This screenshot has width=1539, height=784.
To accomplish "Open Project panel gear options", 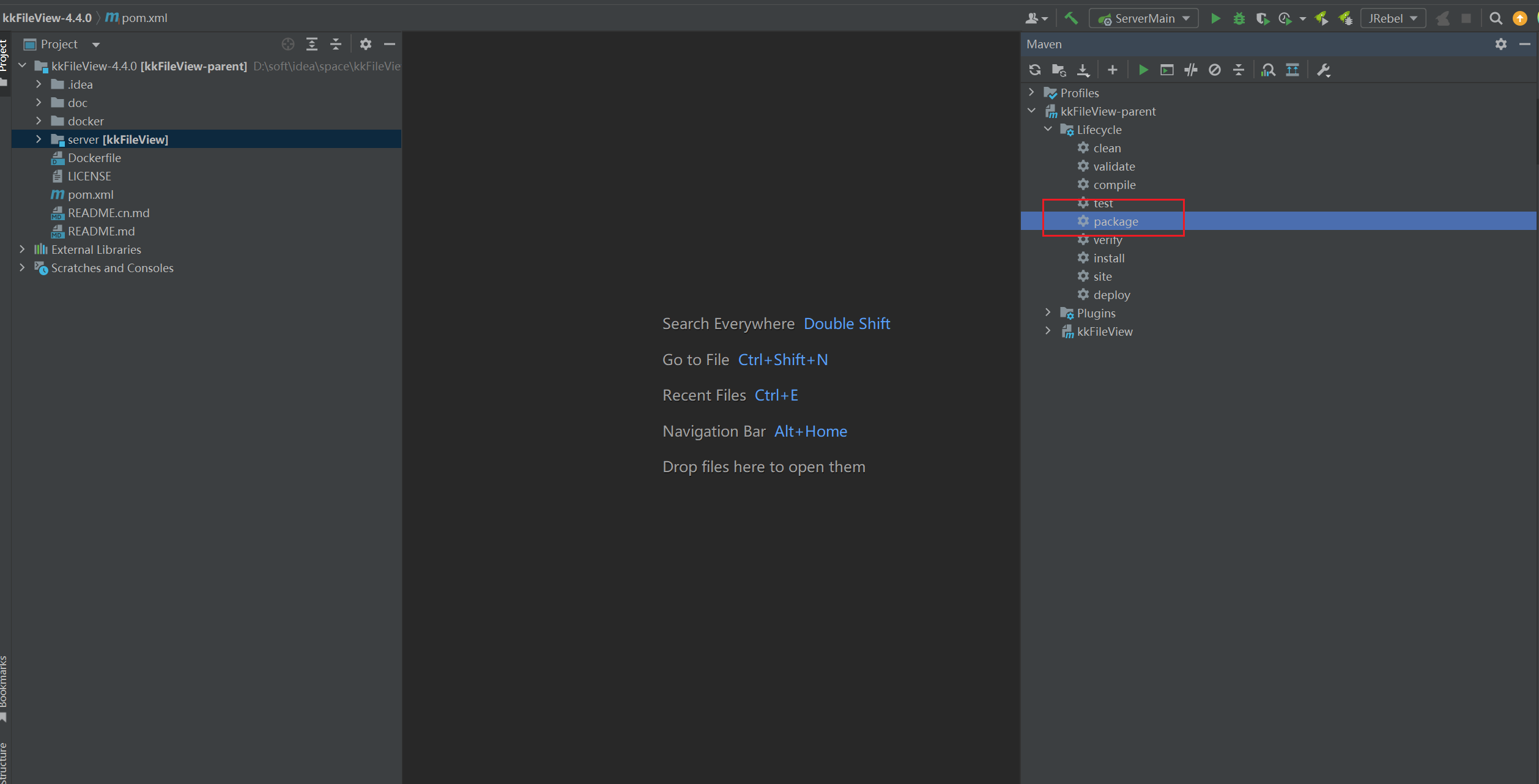I will pyautogui.click(x=366, y=44).
